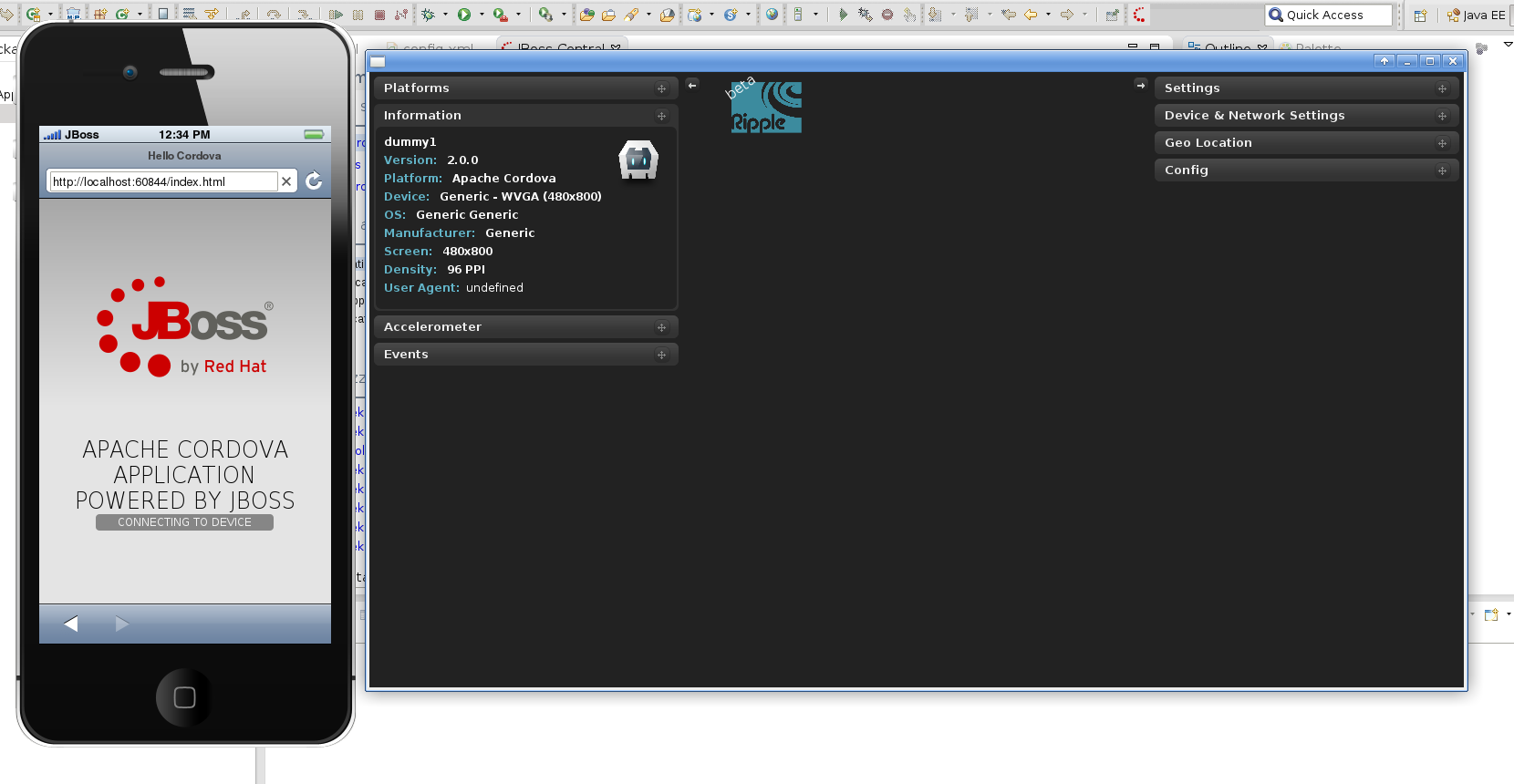
Task: Click the globe web browser icon in toolbar
Action: 772,15
